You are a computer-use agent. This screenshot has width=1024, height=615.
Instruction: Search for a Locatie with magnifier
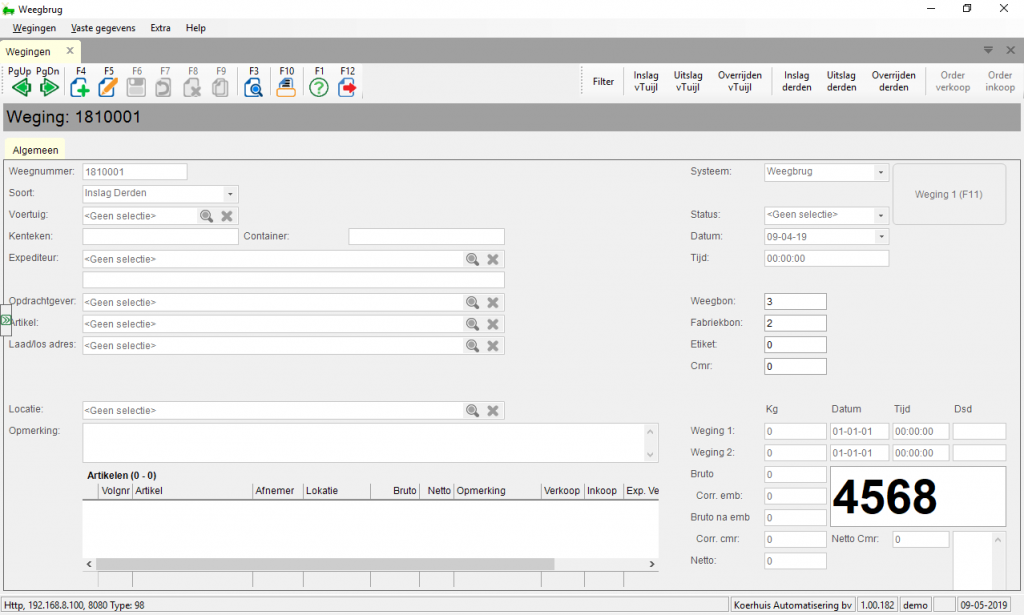click(x=472, y=411)
